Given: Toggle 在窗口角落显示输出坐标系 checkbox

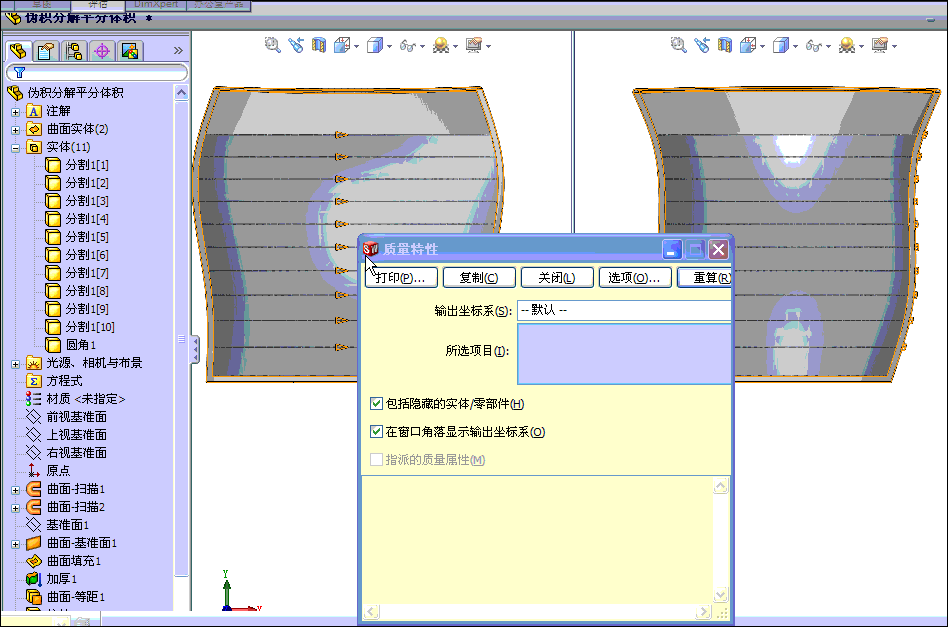Looking at the screenshot, I should (376, 431).
